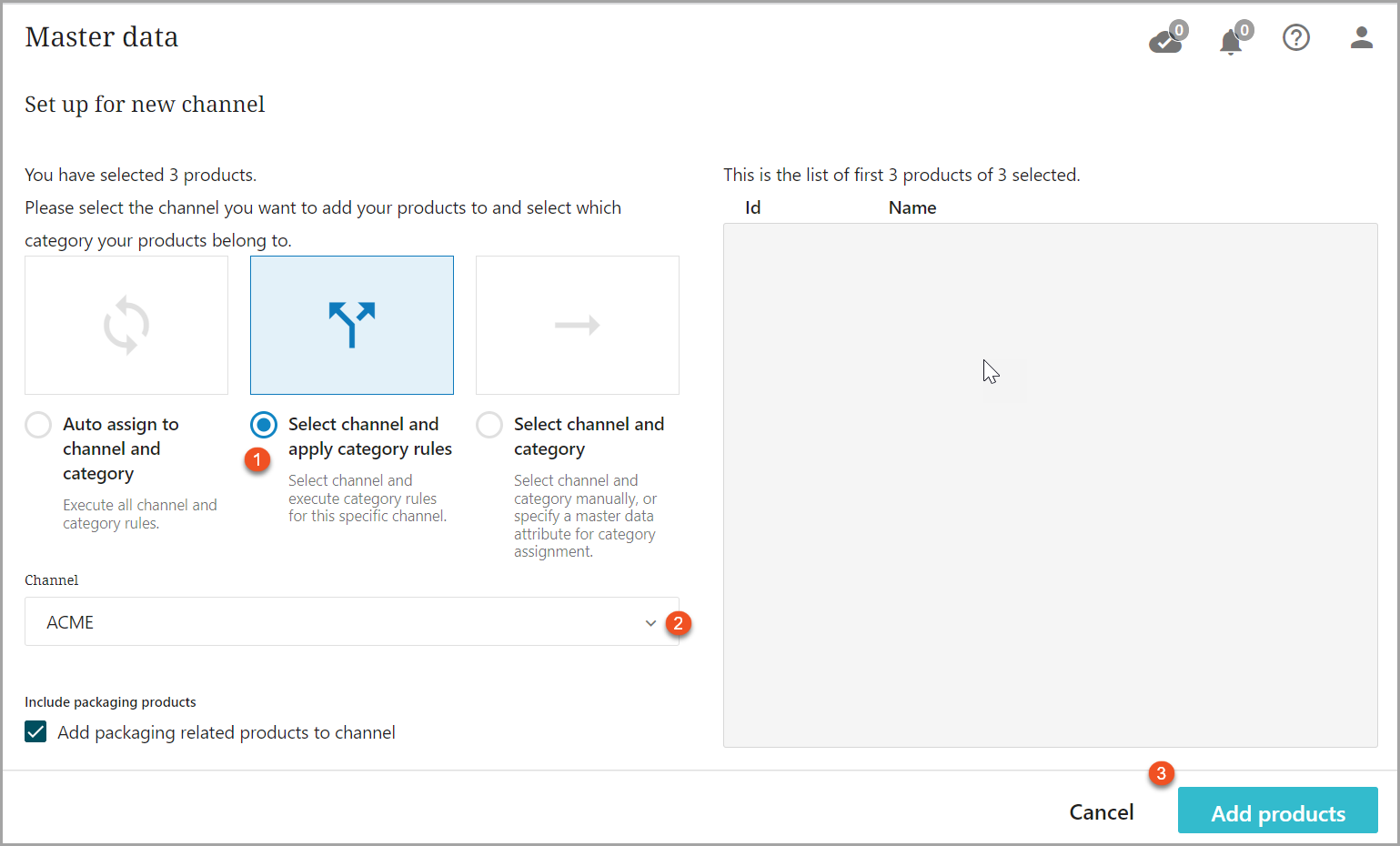
Task: Click the Add products button
Action: (1277, 811)
